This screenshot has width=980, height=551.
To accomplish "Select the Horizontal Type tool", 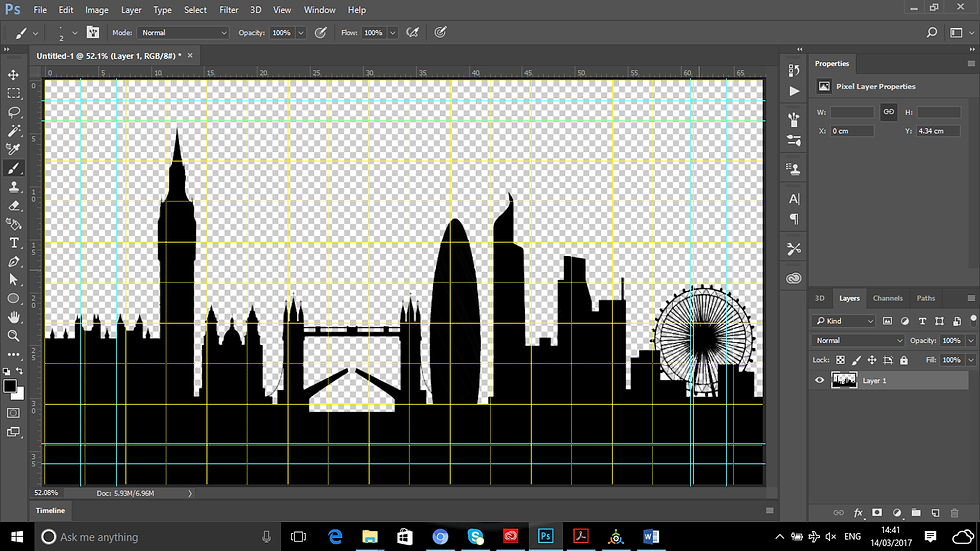I will tap(13, 243).
